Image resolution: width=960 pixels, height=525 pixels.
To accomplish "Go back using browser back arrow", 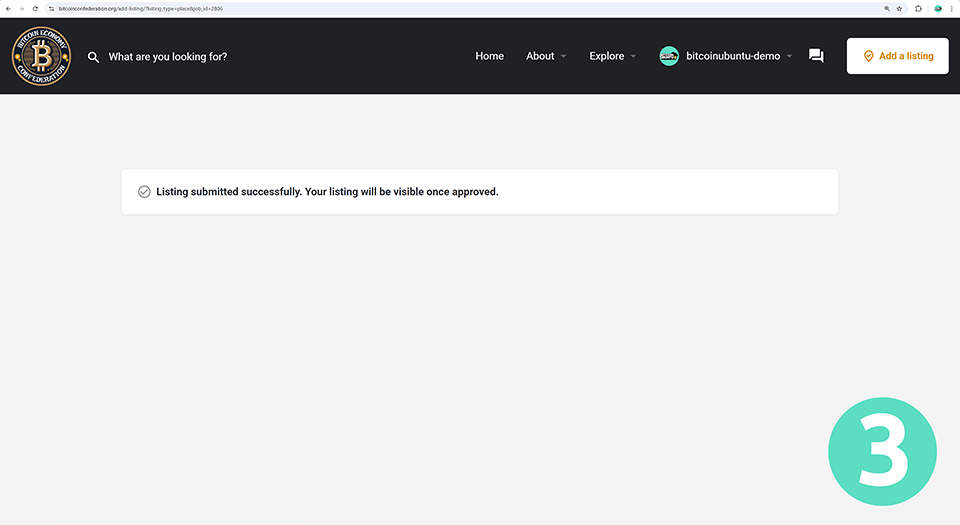I will [8, 8].
